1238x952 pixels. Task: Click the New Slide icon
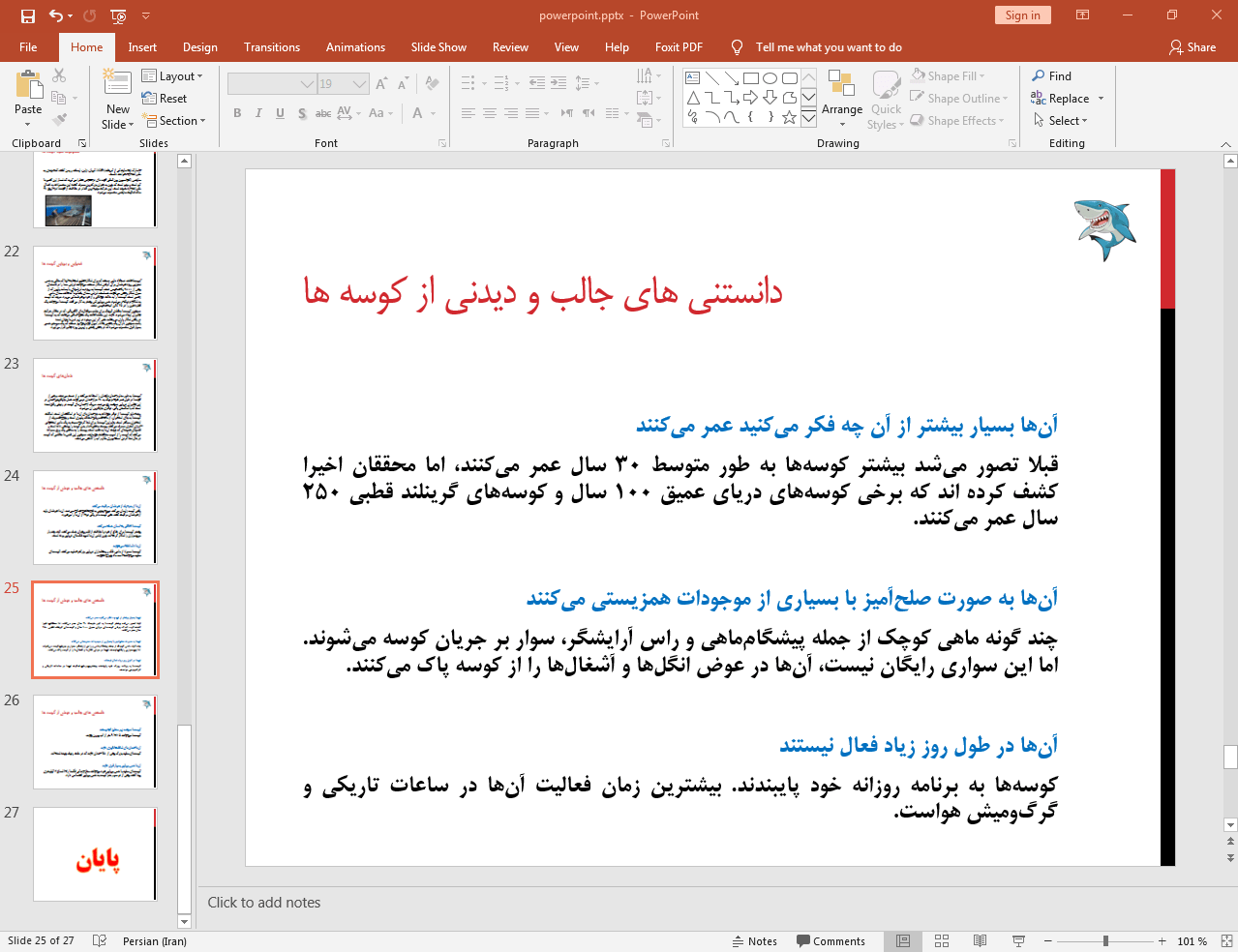click(117, 84)
